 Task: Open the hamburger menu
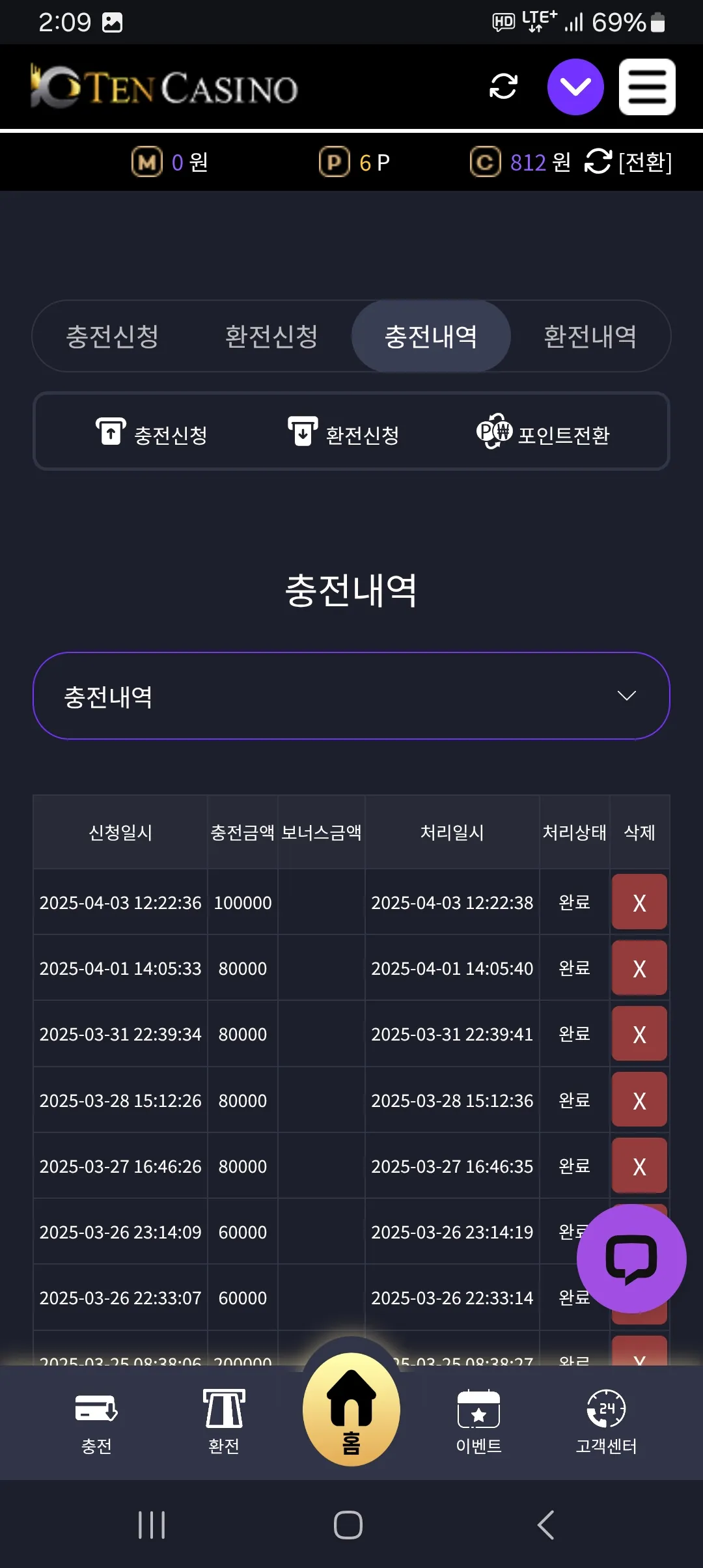[x=647, y=87]
